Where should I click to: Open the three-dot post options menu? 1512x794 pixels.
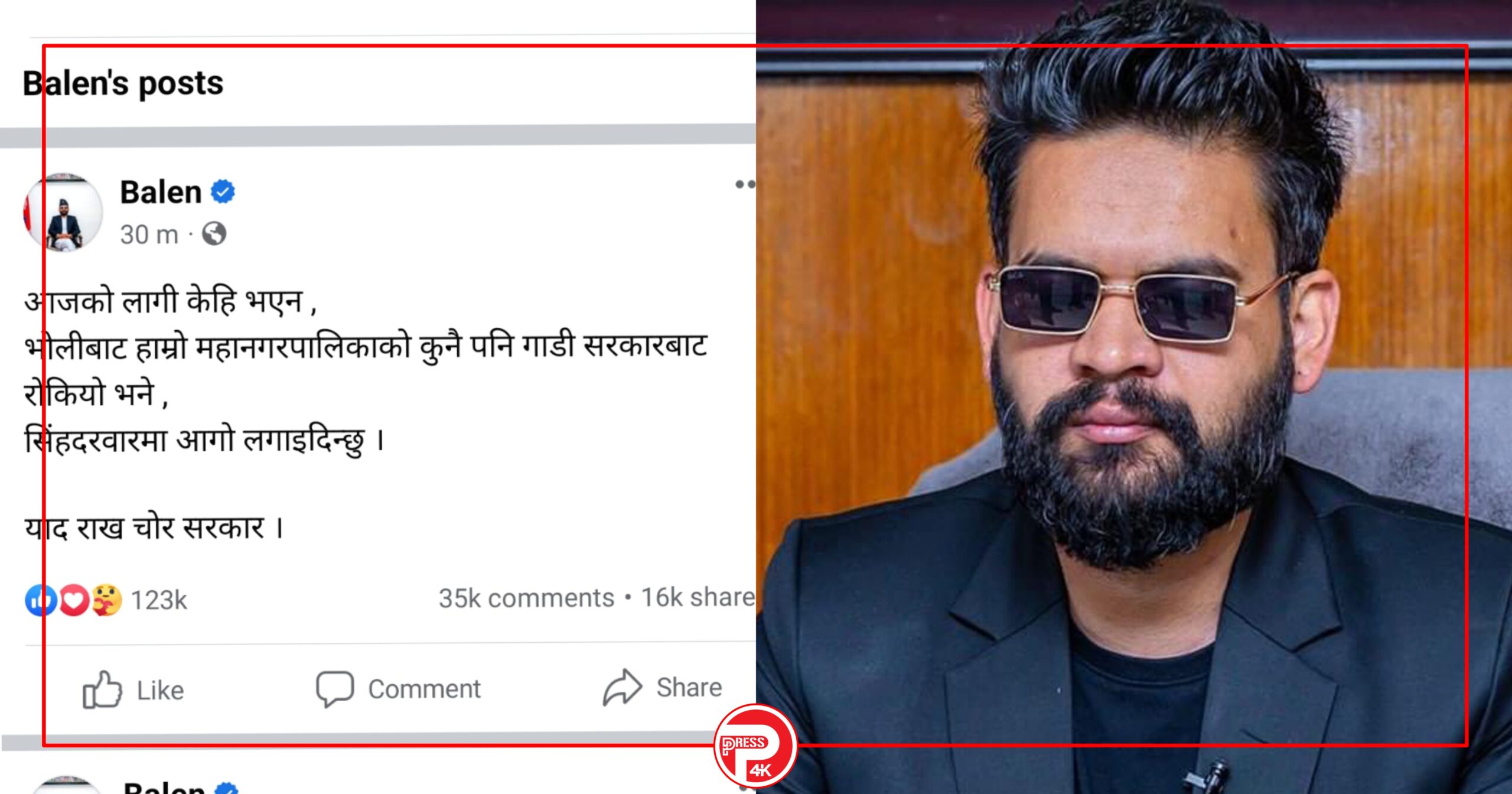click(x=745, y=184)
